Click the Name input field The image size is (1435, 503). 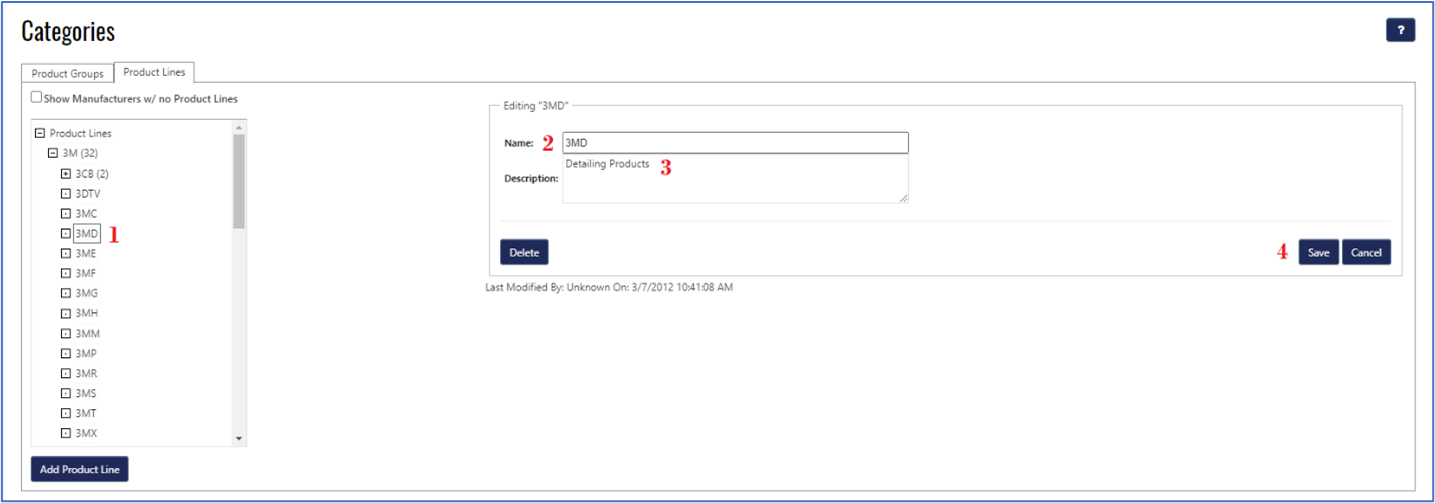coord(735,143)
